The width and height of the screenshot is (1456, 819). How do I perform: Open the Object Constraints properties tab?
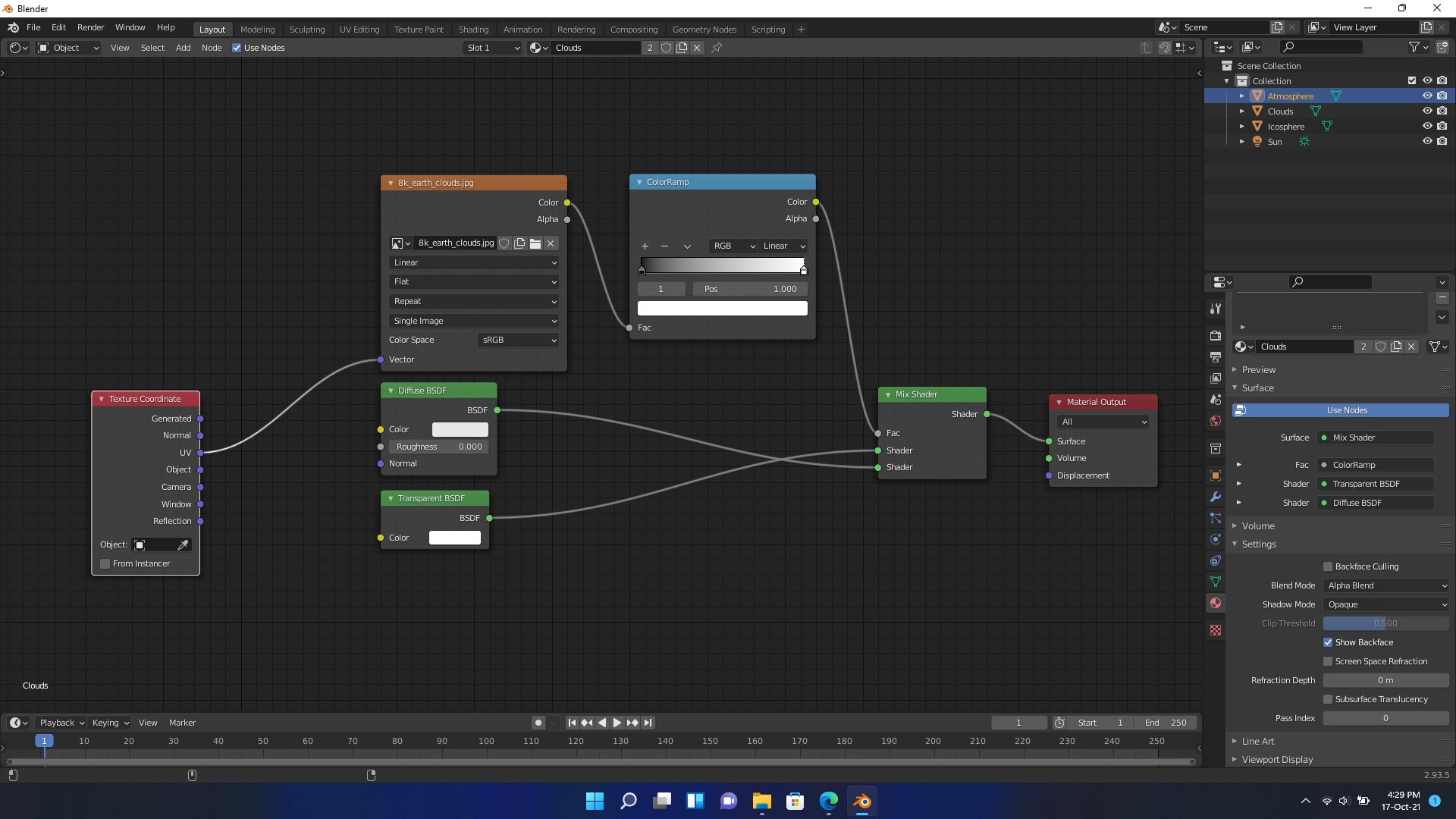tap(1216, 560)
